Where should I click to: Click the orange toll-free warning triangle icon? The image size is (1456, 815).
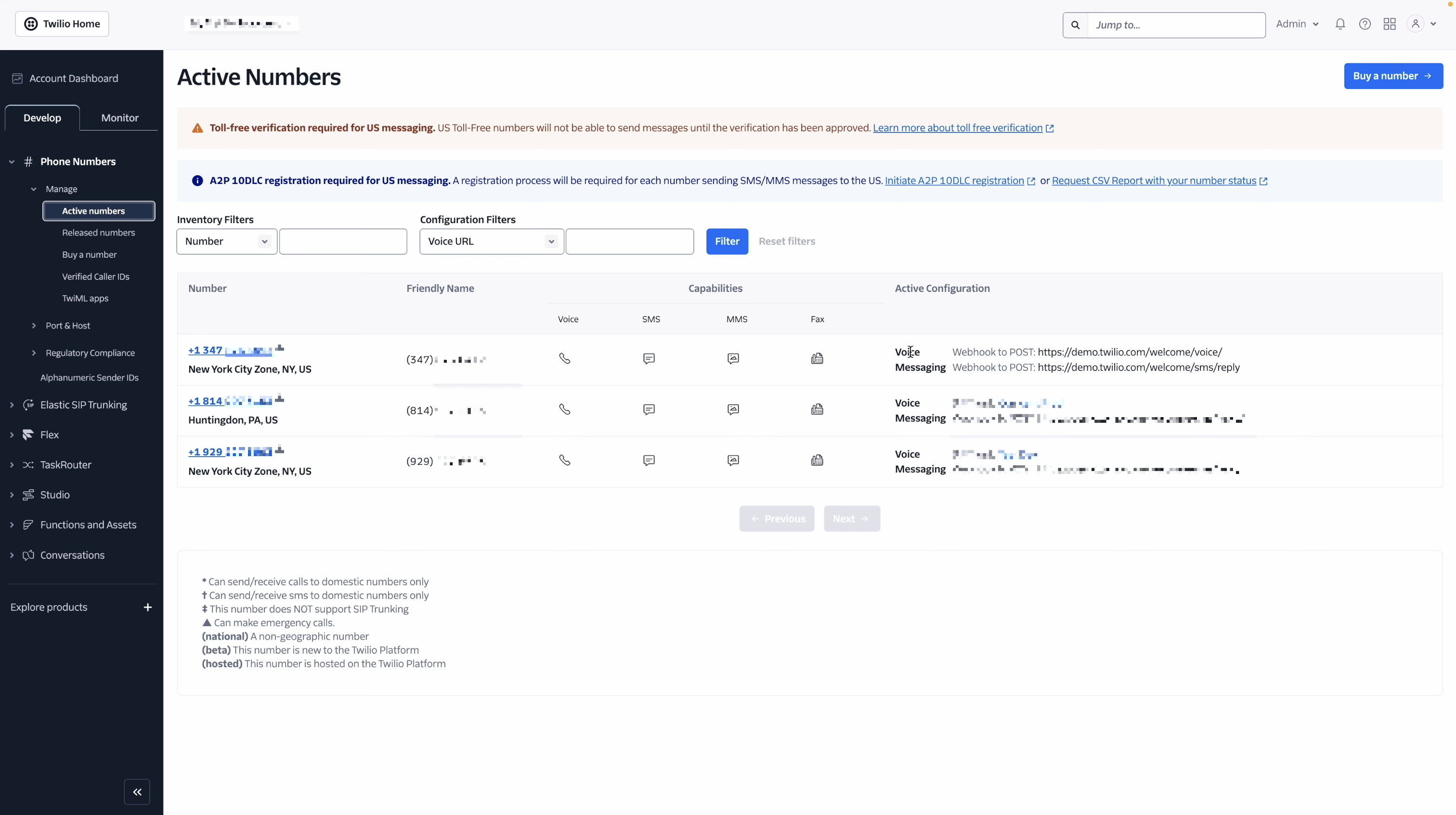[197, 129]
